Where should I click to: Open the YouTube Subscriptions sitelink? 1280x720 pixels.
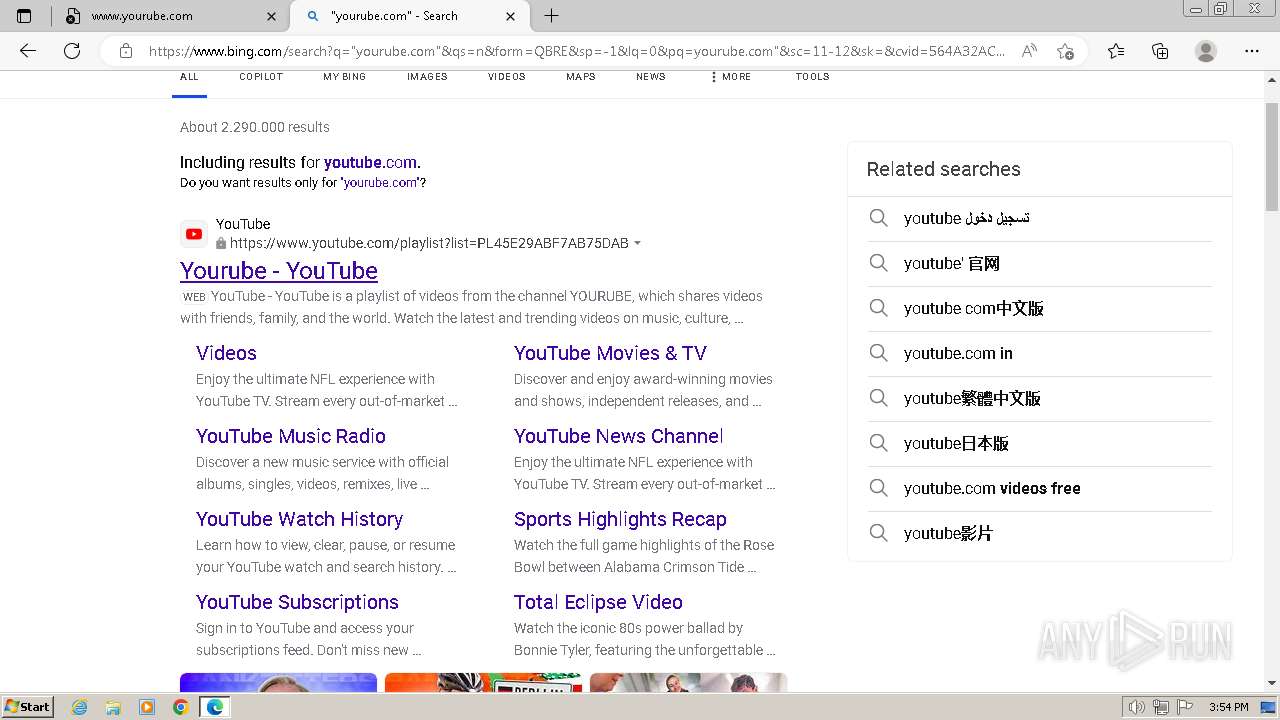(x=297, y=602)
